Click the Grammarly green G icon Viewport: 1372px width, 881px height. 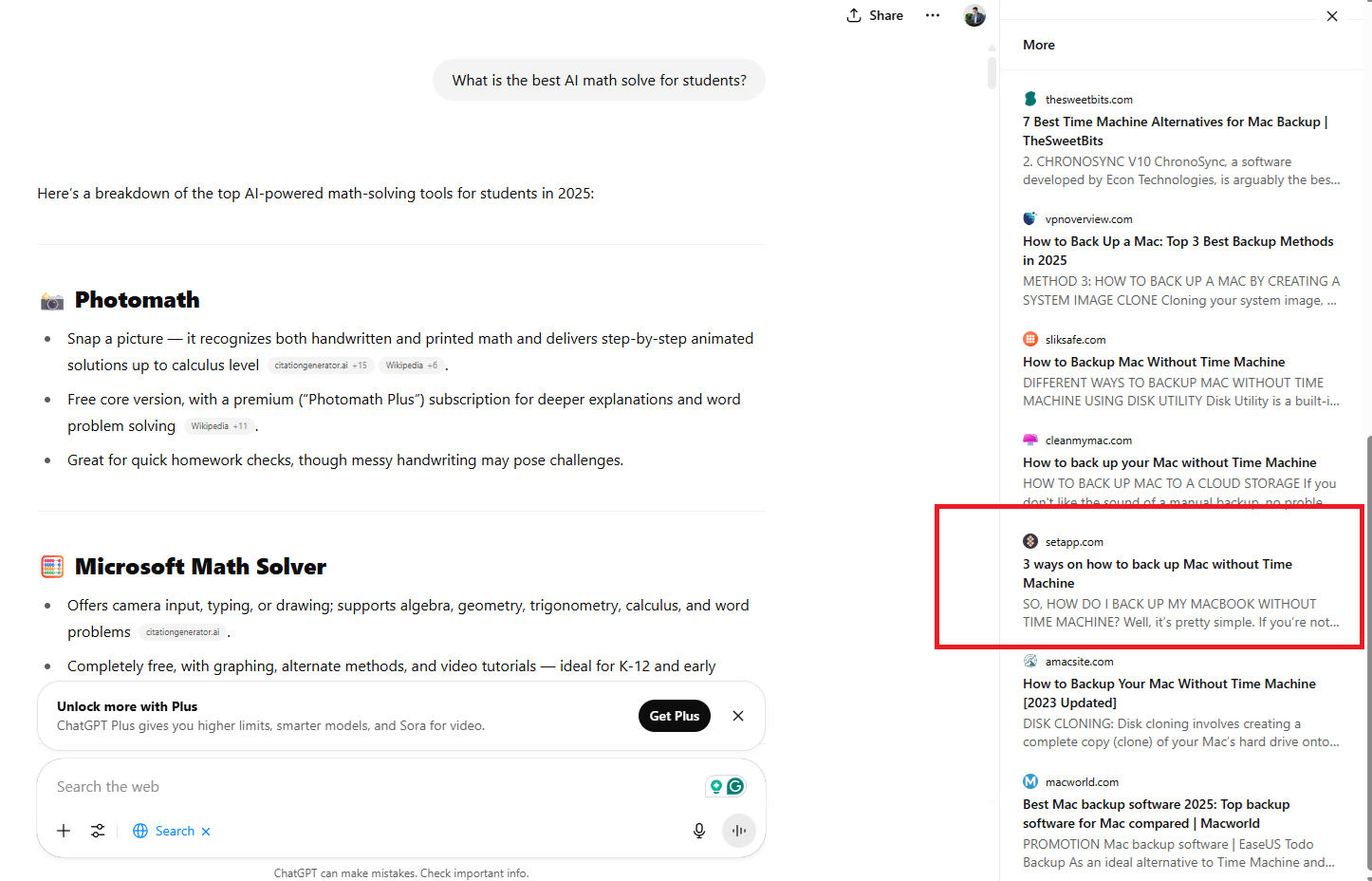[735, 786]
